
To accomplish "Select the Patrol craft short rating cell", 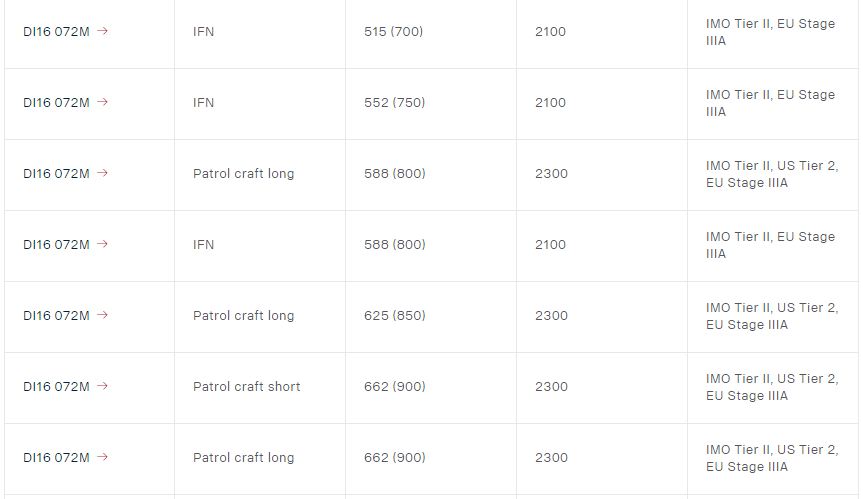I will pos(246,387).
